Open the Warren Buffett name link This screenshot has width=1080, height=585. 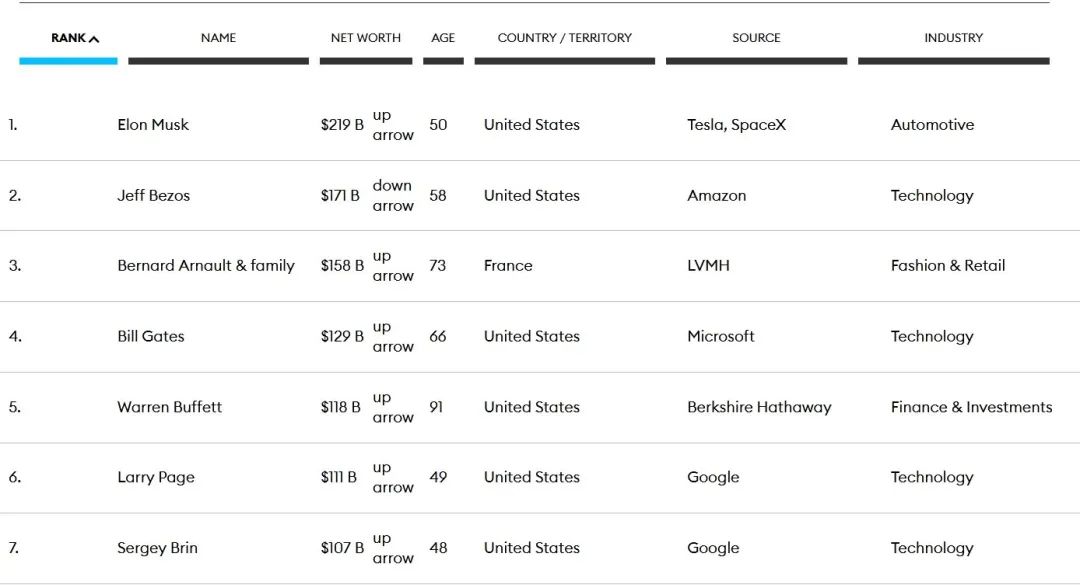pyautogui.click(x=170, y=407)
